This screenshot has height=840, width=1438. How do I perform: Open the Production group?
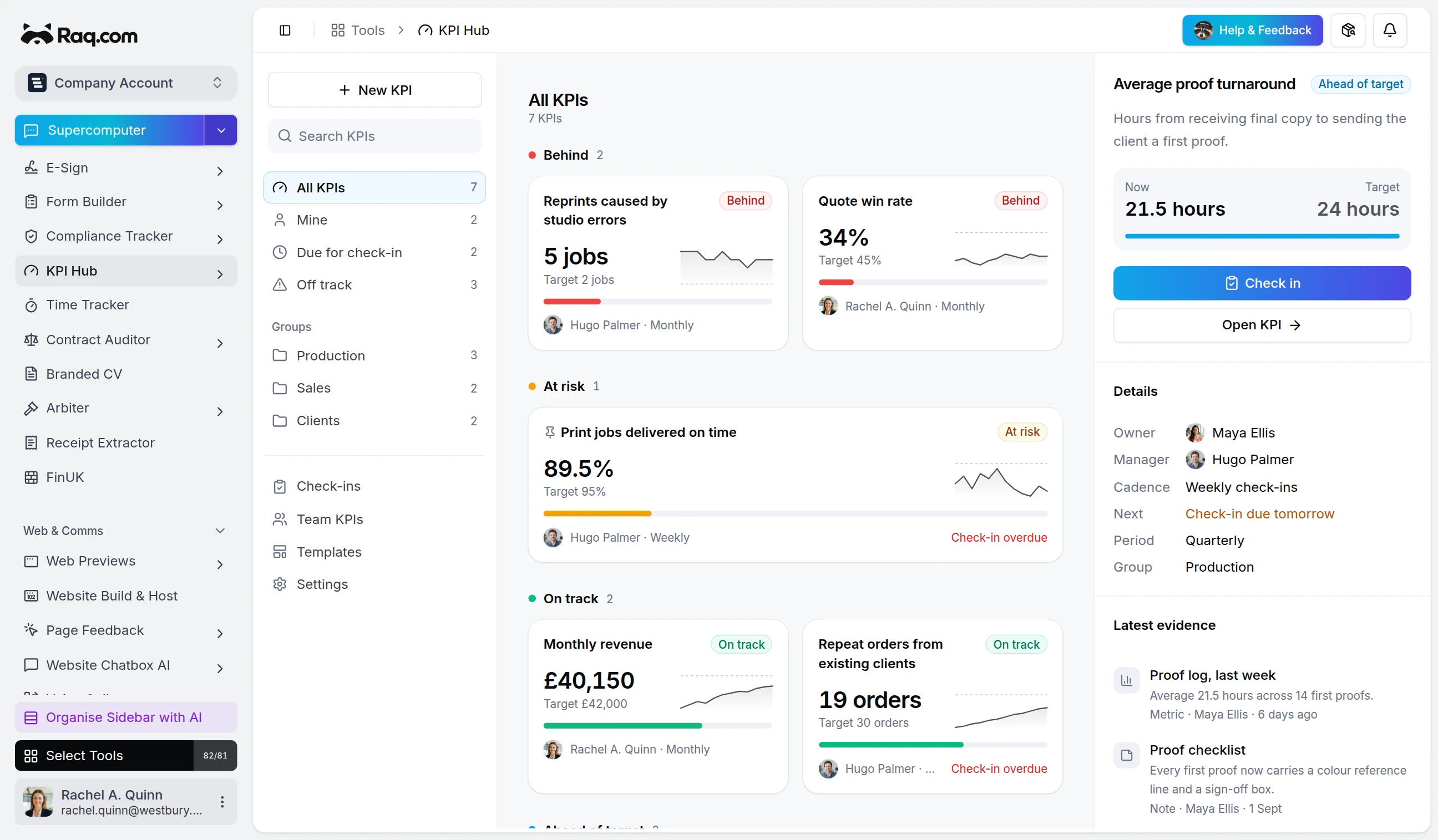coord(374,355)
